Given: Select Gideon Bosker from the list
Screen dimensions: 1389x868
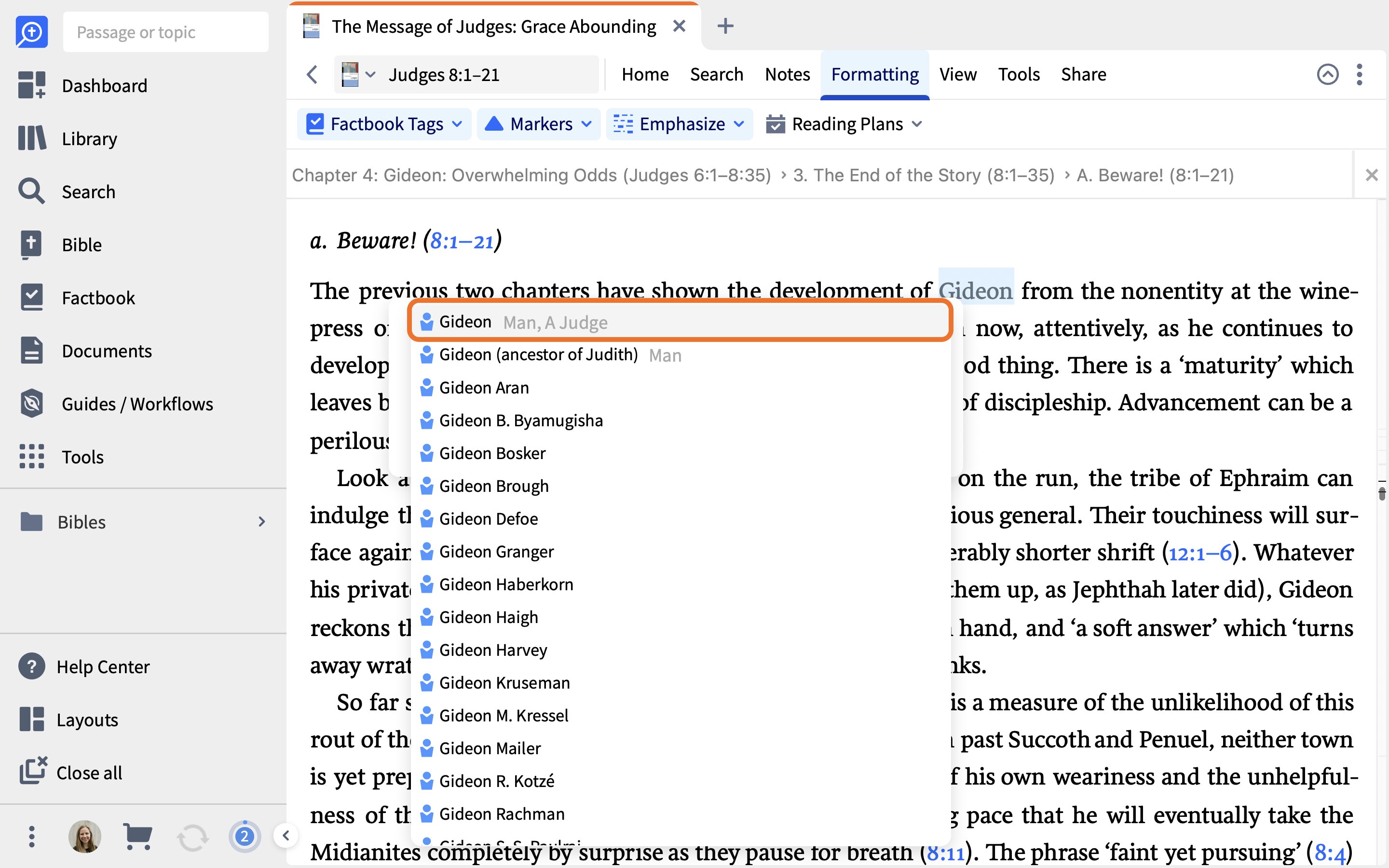Looking at the screenshot, I should [680, 453].
